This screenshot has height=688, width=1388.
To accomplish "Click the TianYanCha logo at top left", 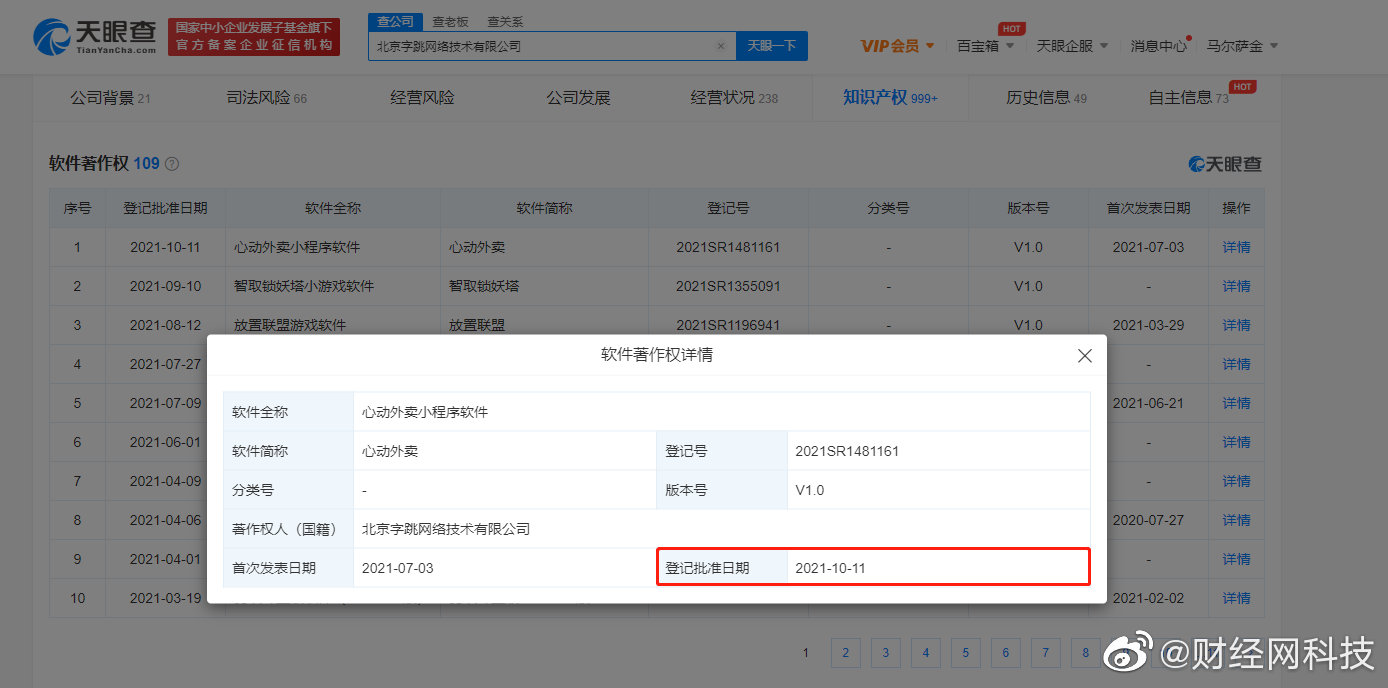I will point(95,38).
